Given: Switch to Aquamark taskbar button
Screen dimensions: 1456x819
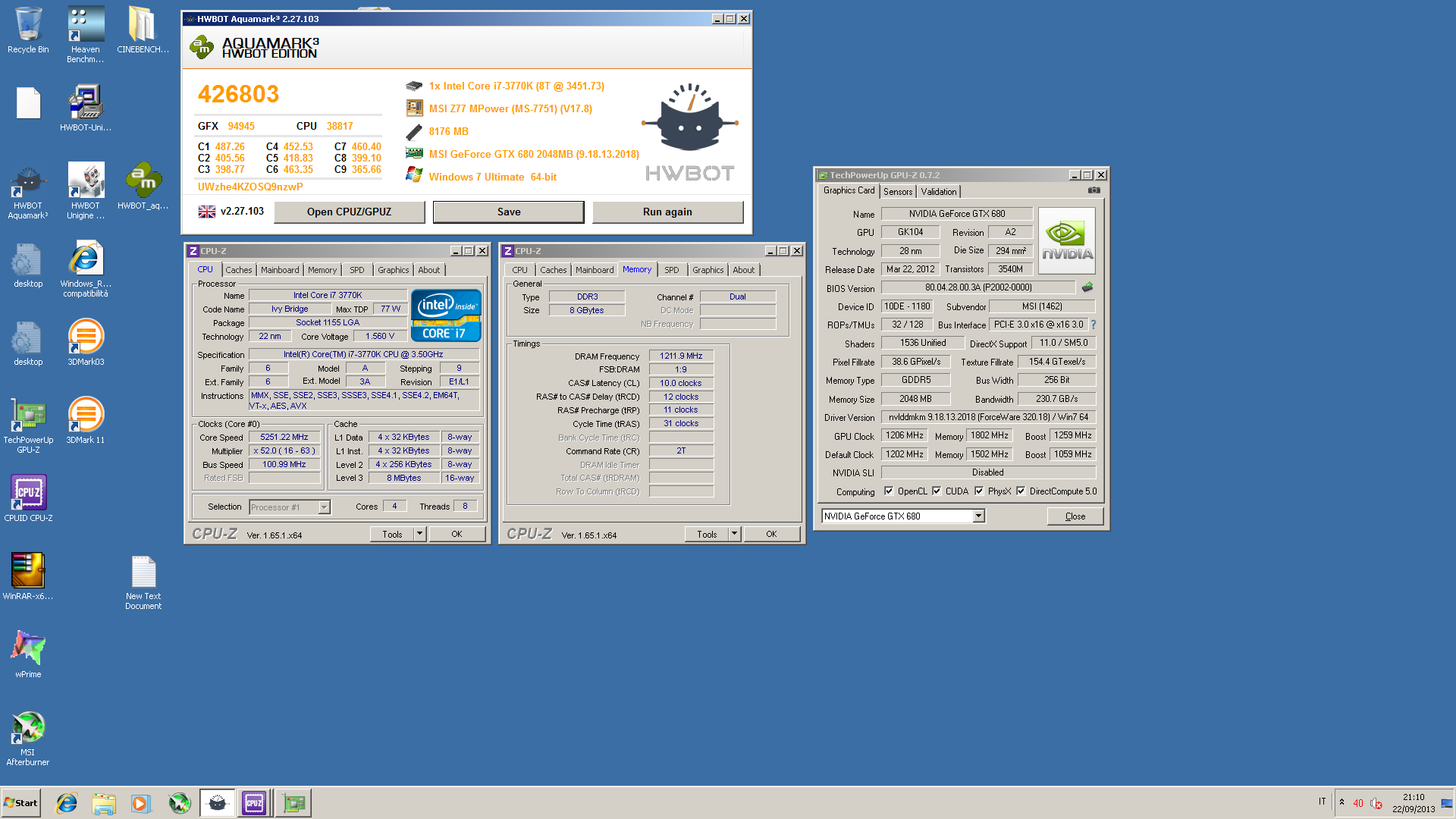Looking at the screenshot, I should click(218, 803).
